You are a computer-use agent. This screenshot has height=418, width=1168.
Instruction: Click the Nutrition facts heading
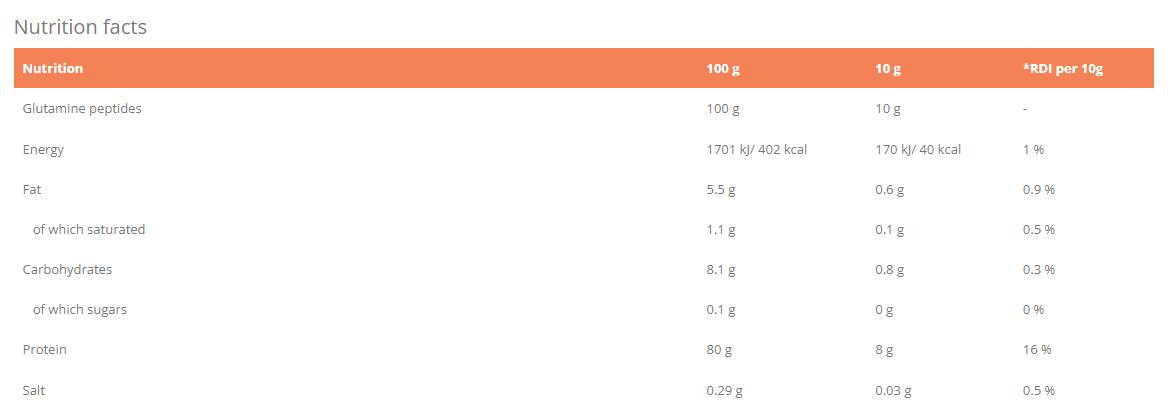tap(81, 27)
